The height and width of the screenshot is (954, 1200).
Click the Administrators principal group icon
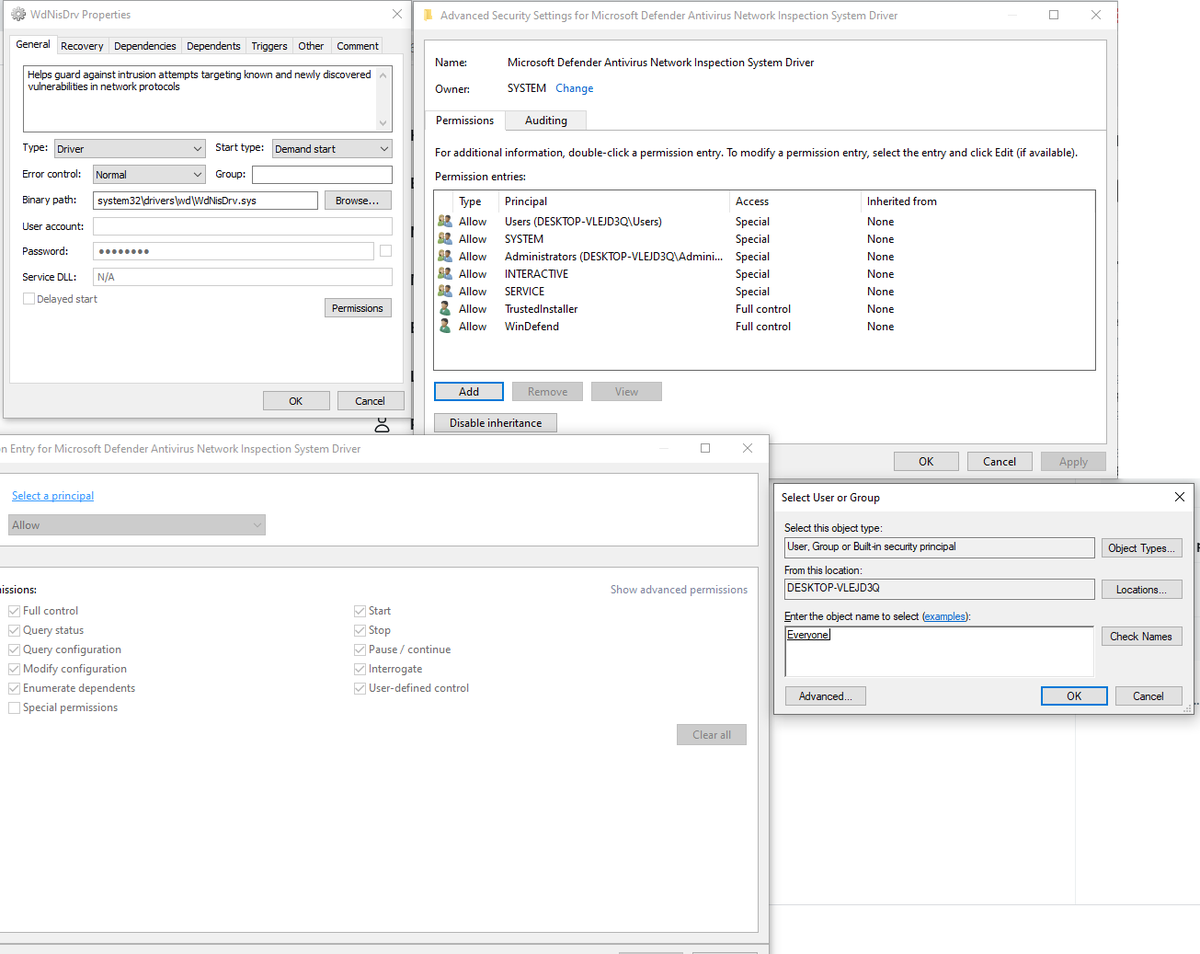point(445,256)
